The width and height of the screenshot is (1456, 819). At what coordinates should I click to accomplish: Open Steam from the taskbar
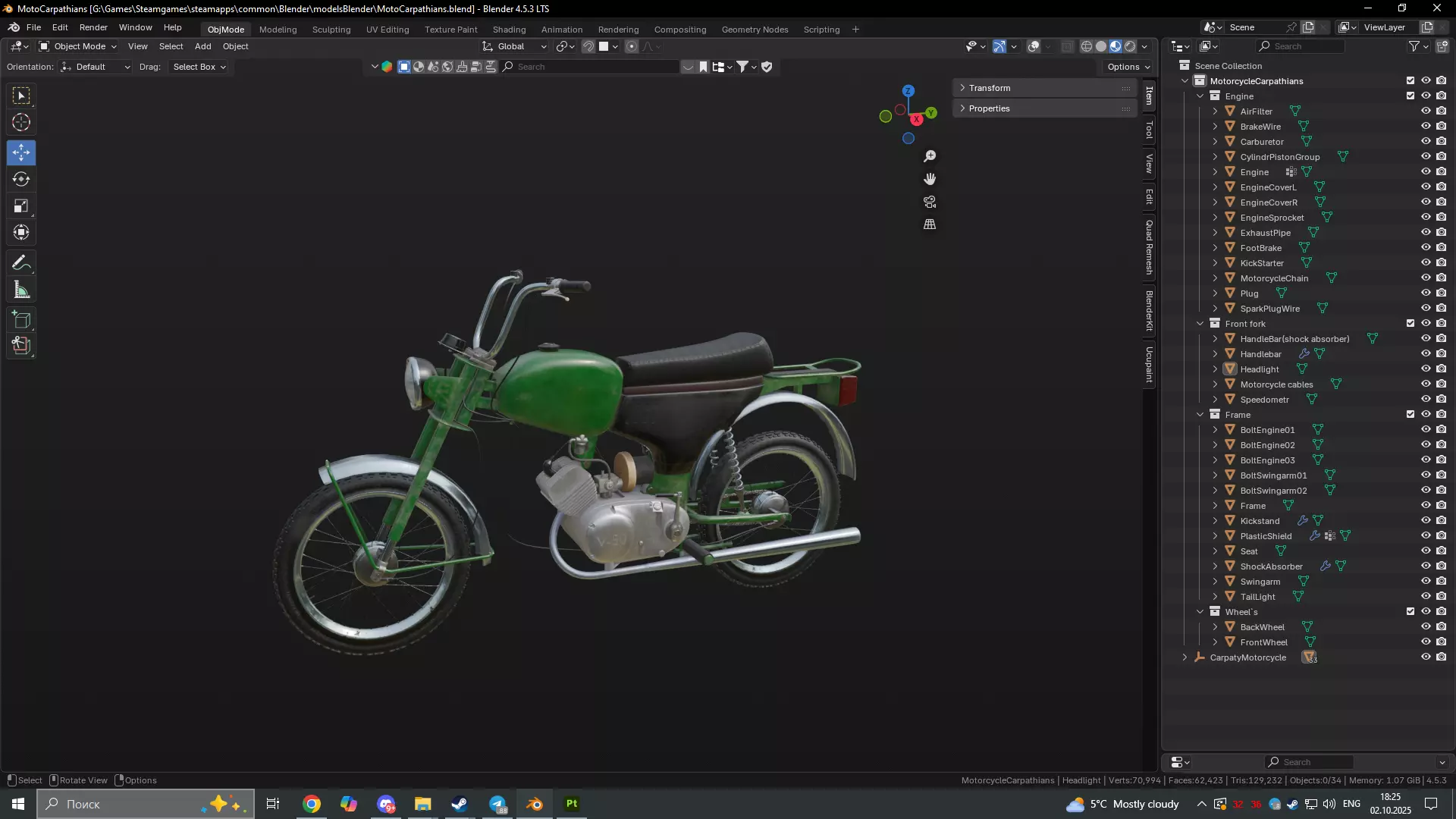(460, 804)
